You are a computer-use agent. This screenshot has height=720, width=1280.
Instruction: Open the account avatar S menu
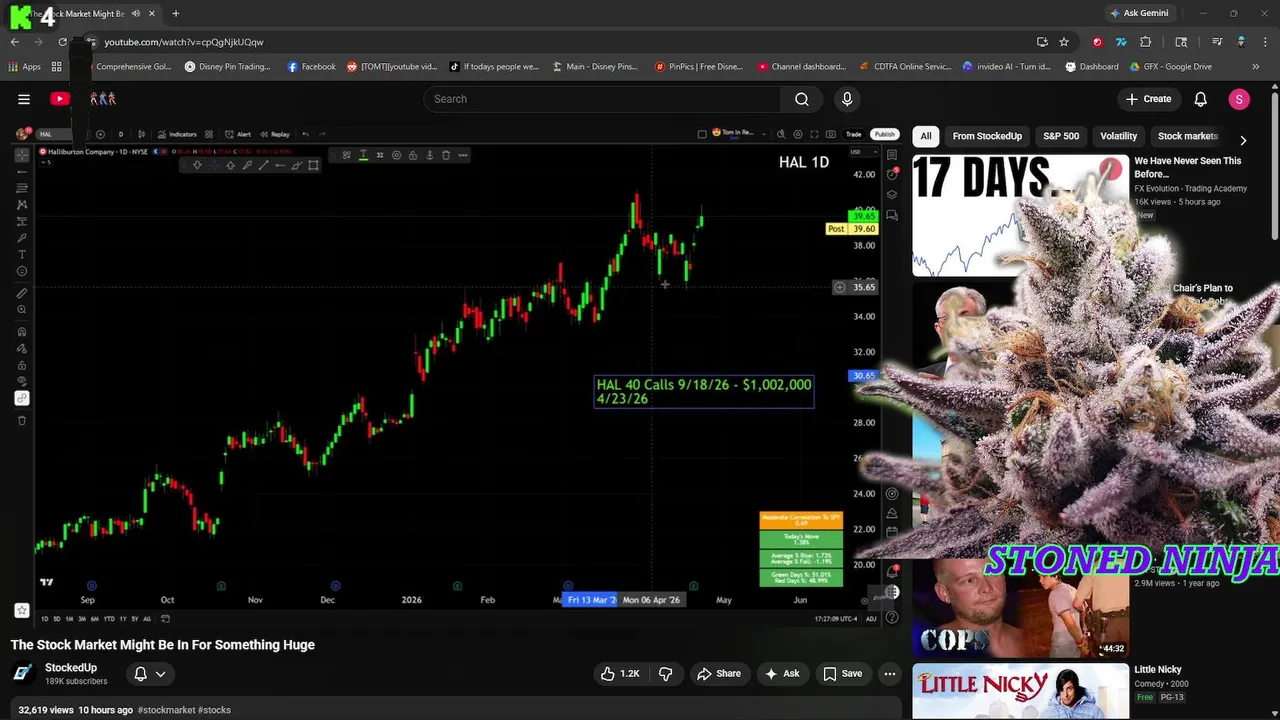[x=1239, y=99]
